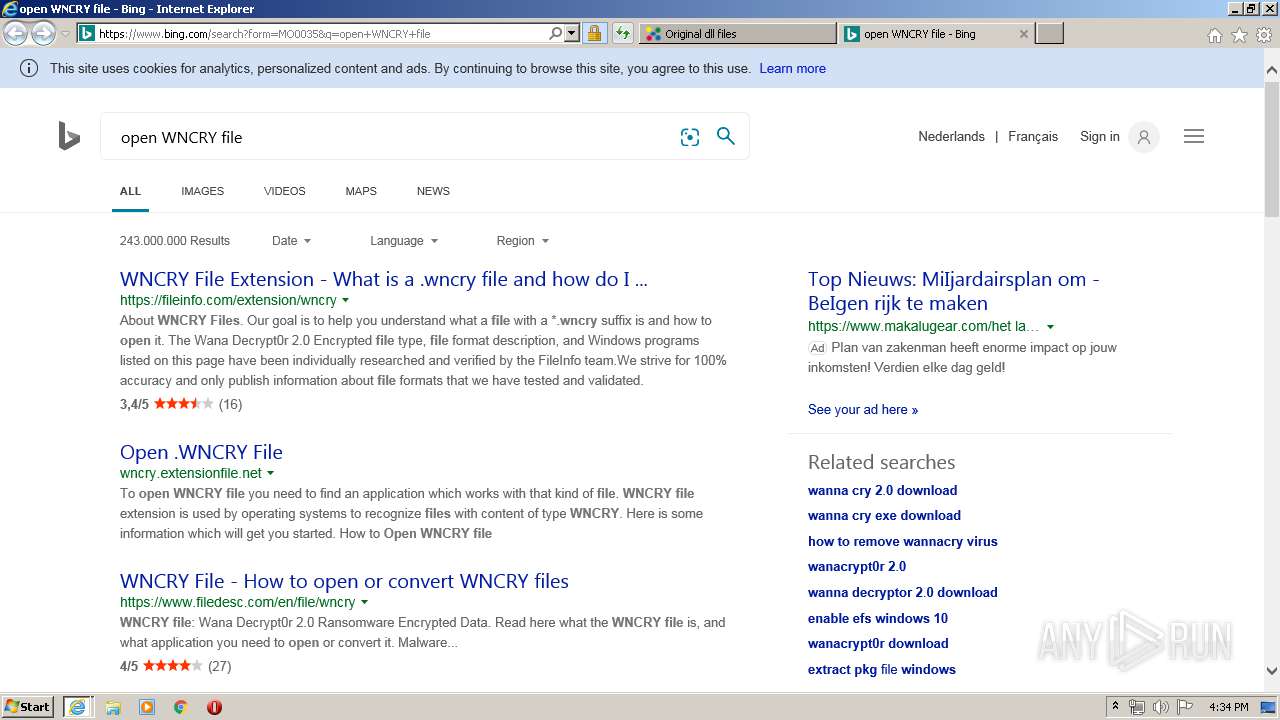Click the red shield taskbar icon
The image size is (1280, 720).
coord(214,707)
